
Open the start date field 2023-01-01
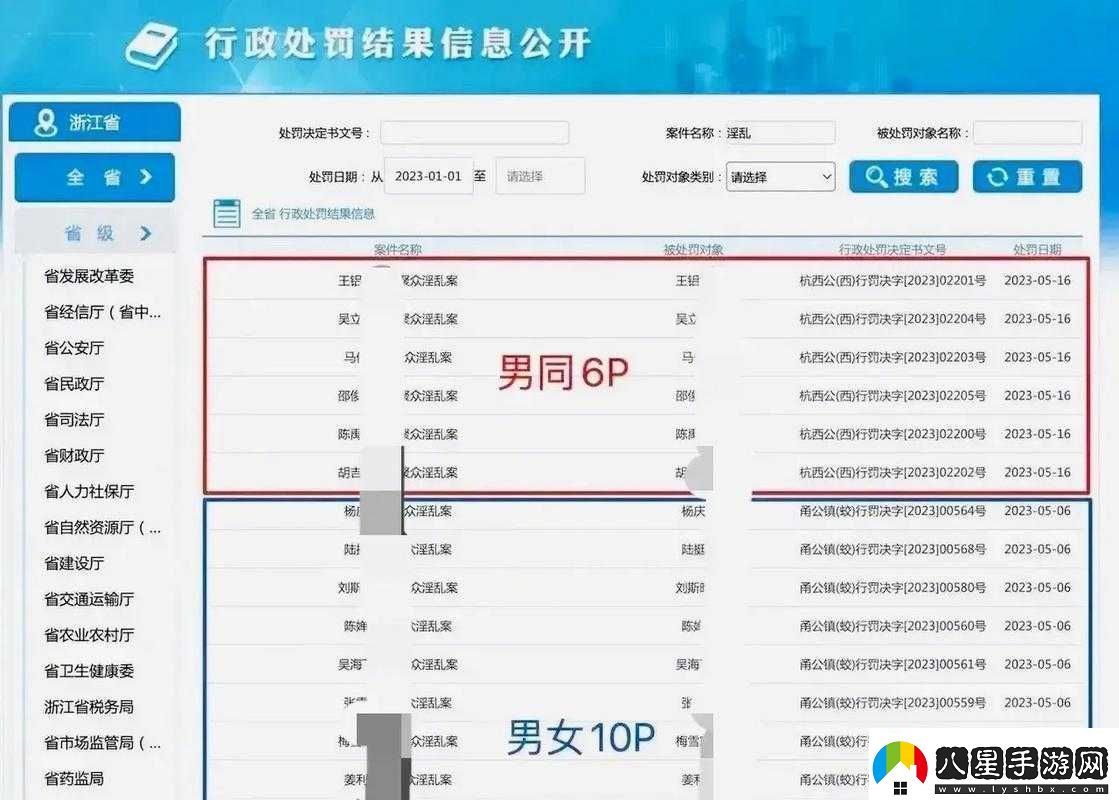pyautogui.click(x=428, y=176)
